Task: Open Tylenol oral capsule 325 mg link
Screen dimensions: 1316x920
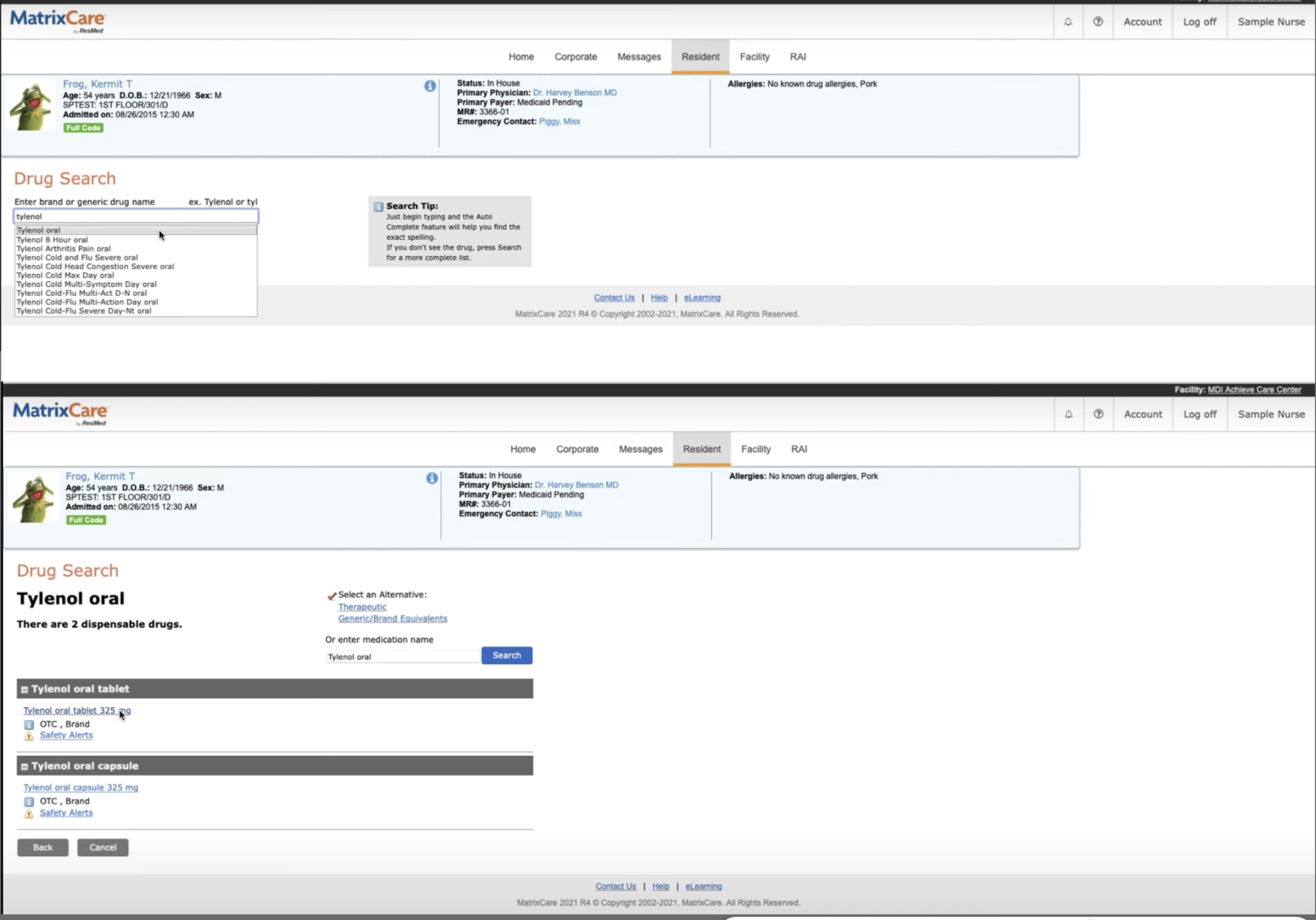Action: point(81,788)
